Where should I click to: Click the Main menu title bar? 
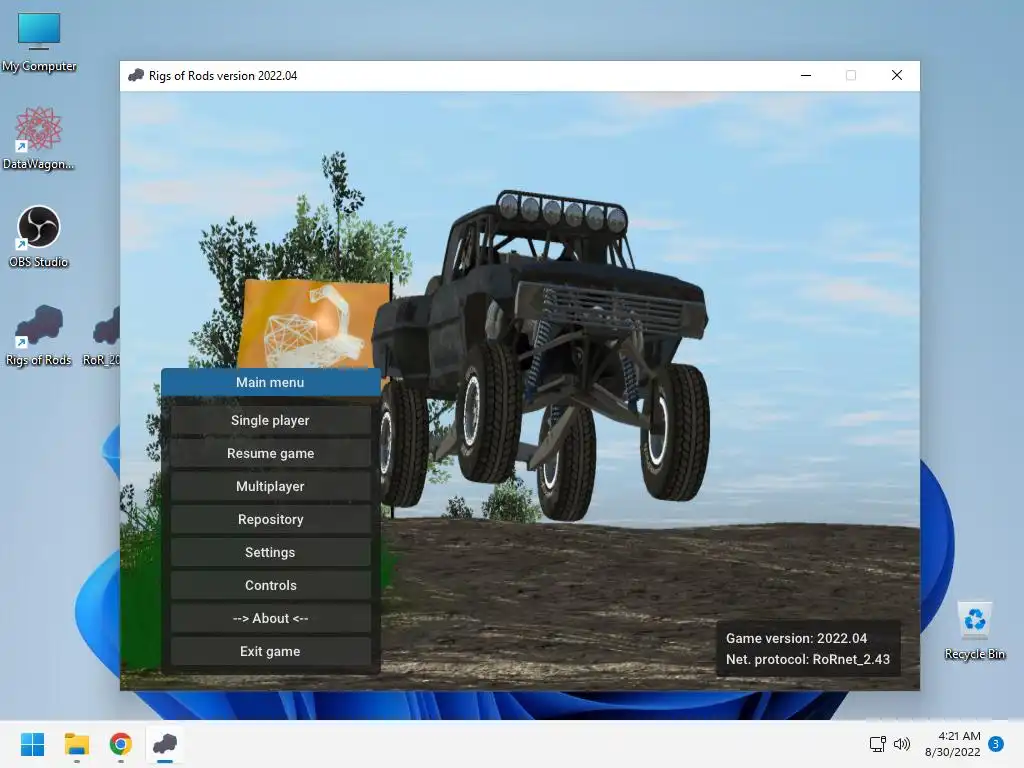pos(270,382)
